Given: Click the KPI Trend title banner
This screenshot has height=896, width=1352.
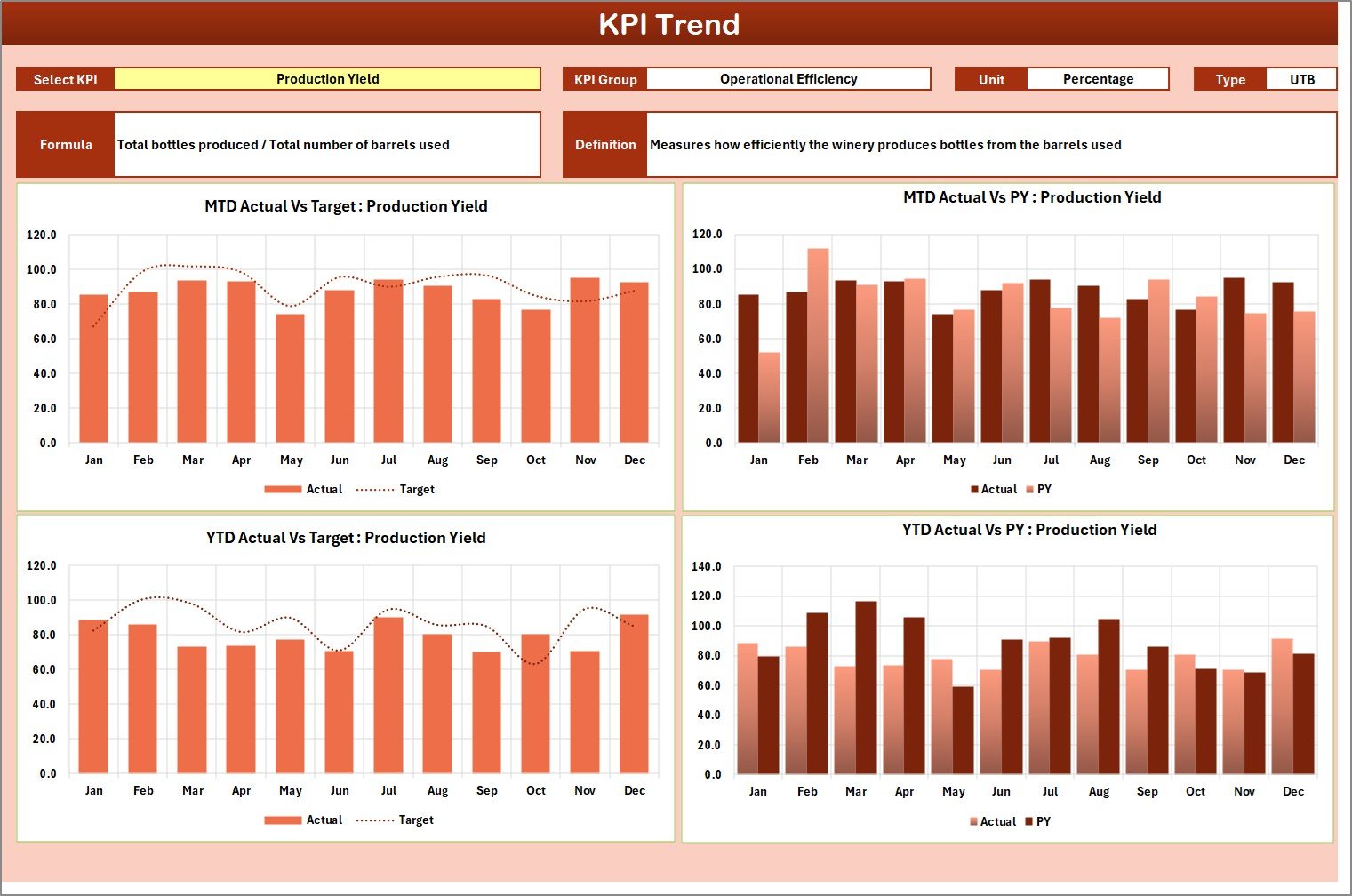Looking at the screenshot, I should tap(671, 24).
